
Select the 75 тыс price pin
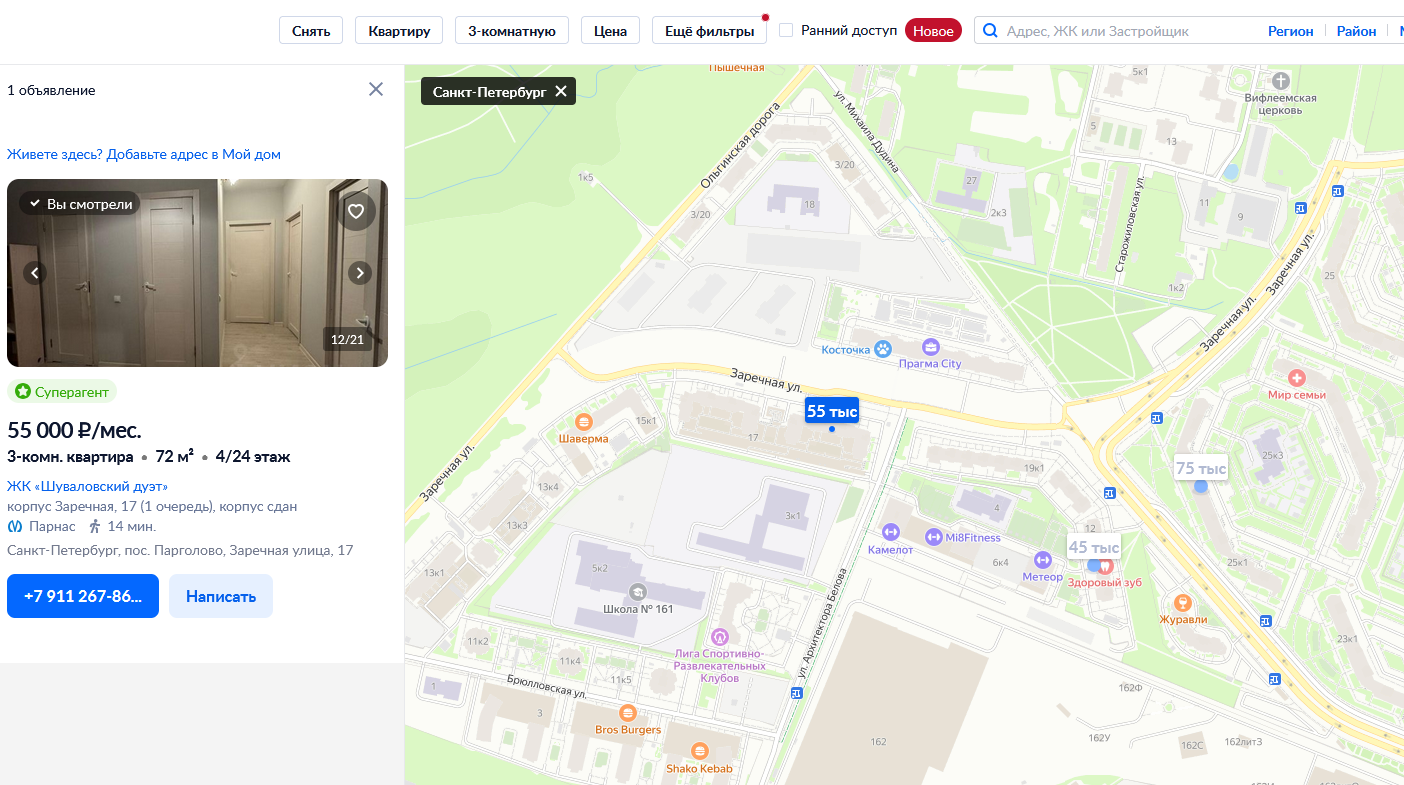(1201, 468)
